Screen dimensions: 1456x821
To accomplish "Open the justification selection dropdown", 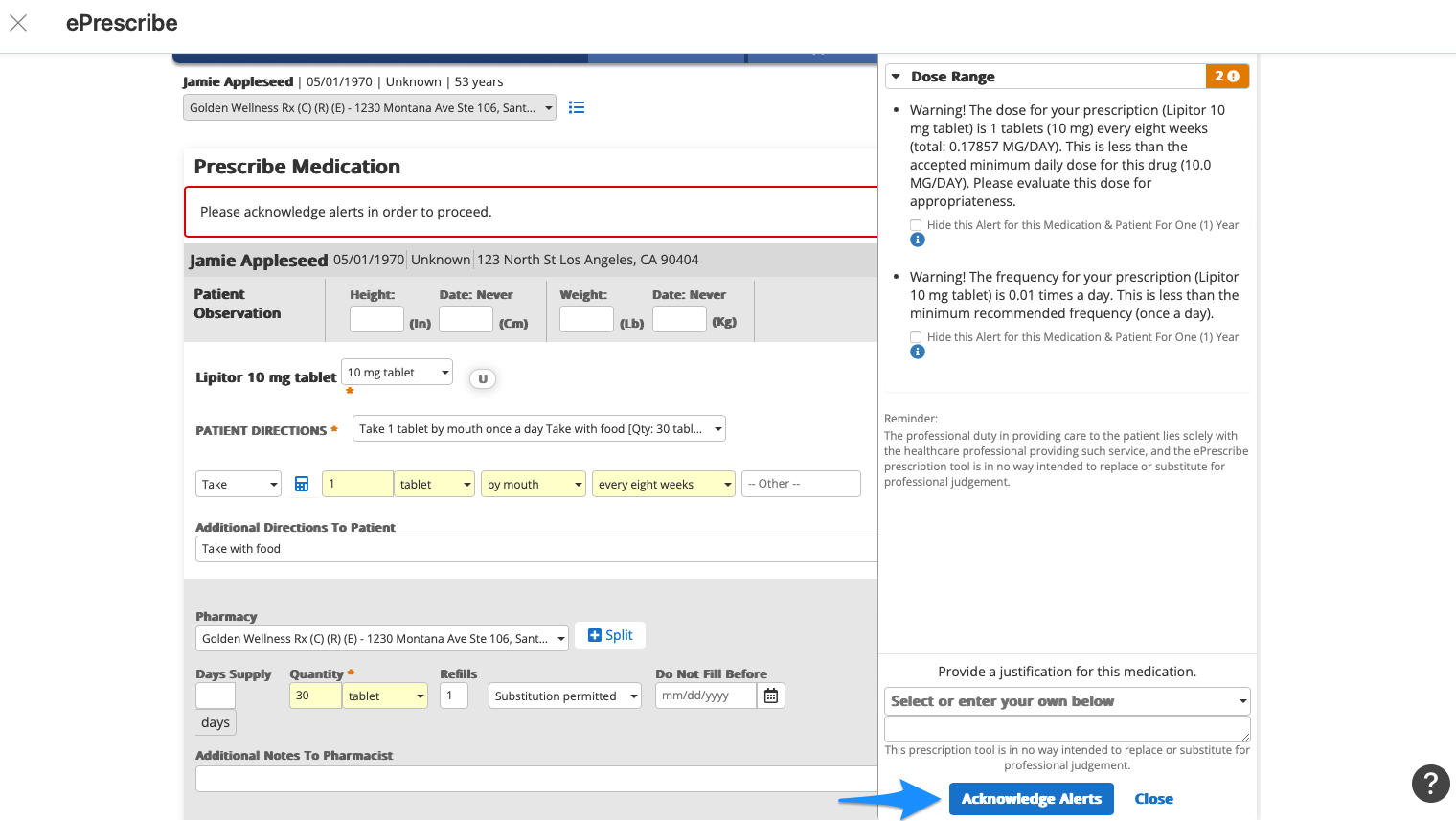I will [1068, 701].
